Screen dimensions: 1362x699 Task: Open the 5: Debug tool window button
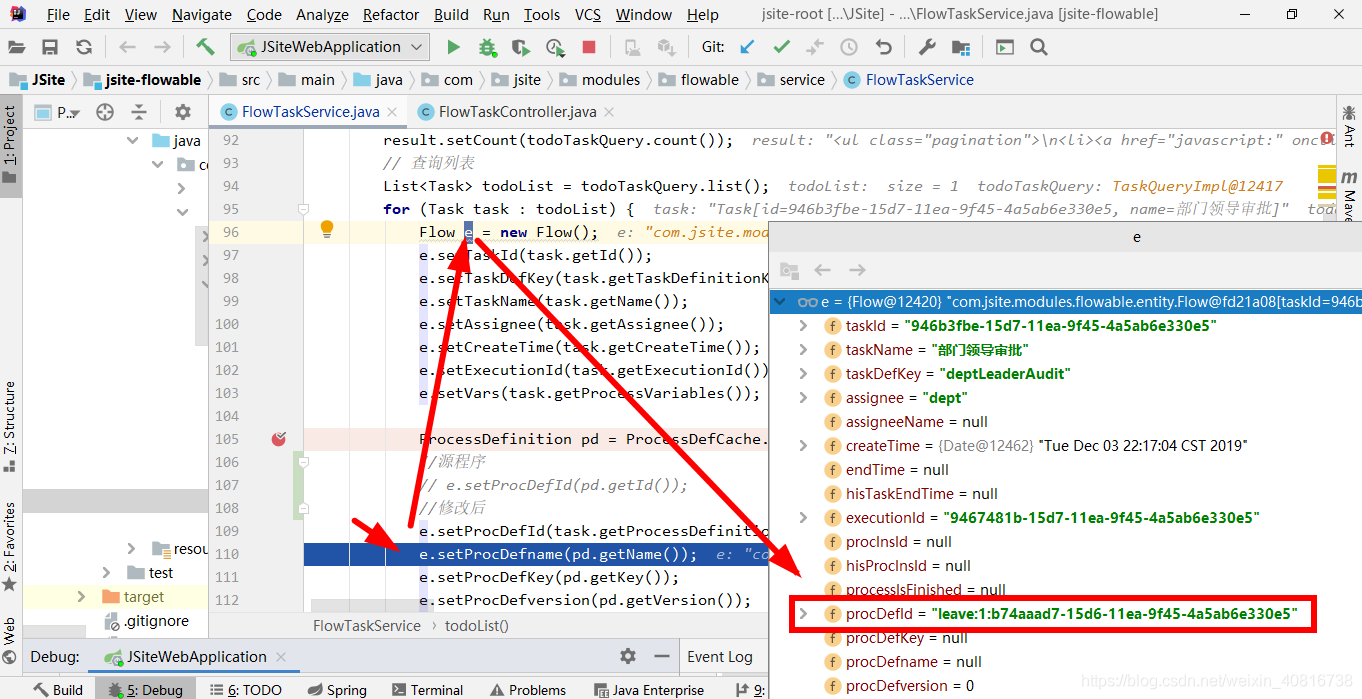click(x=146, y=690)
